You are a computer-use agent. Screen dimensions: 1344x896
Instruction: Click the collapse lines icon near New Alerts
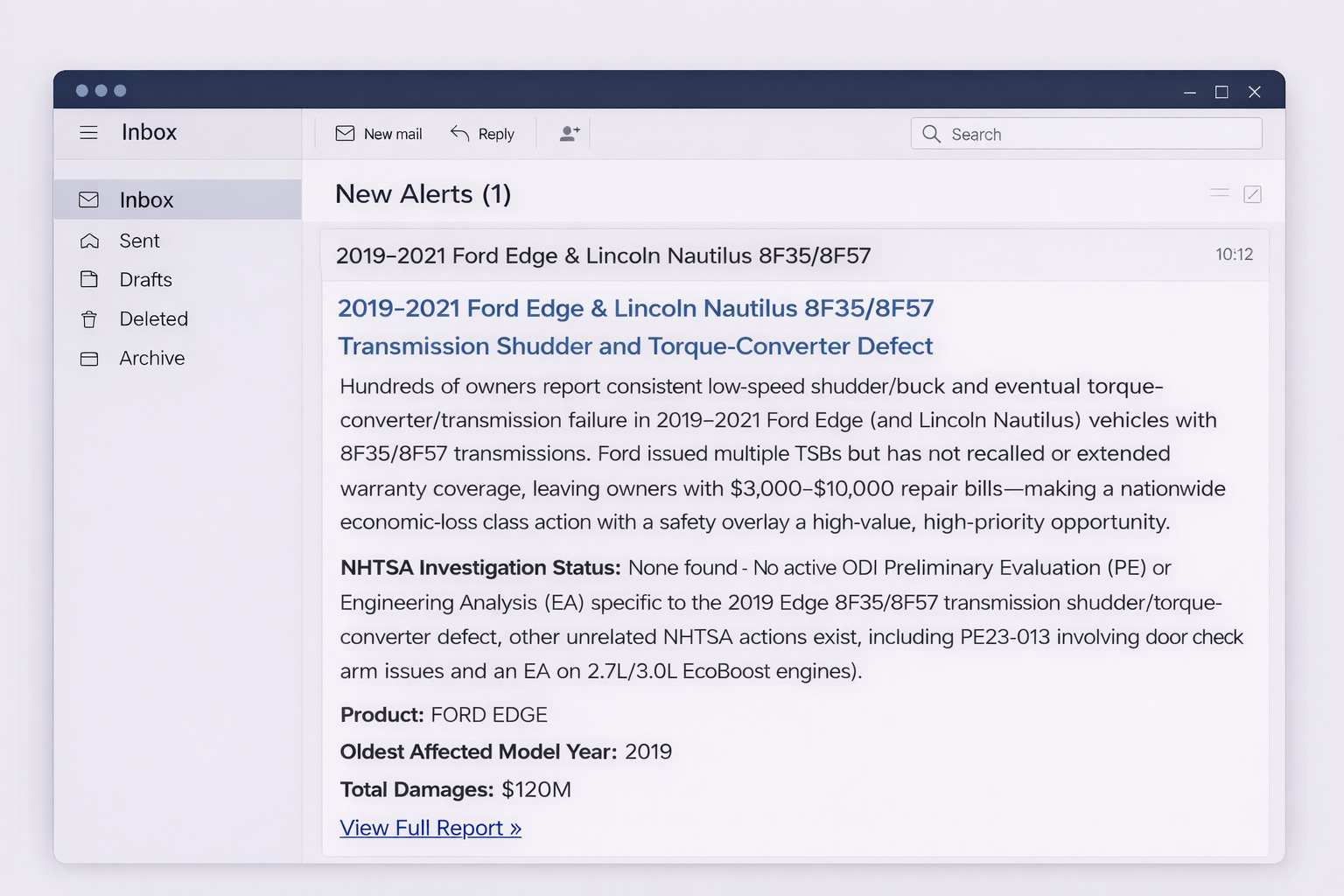[x=1220, y=192]
